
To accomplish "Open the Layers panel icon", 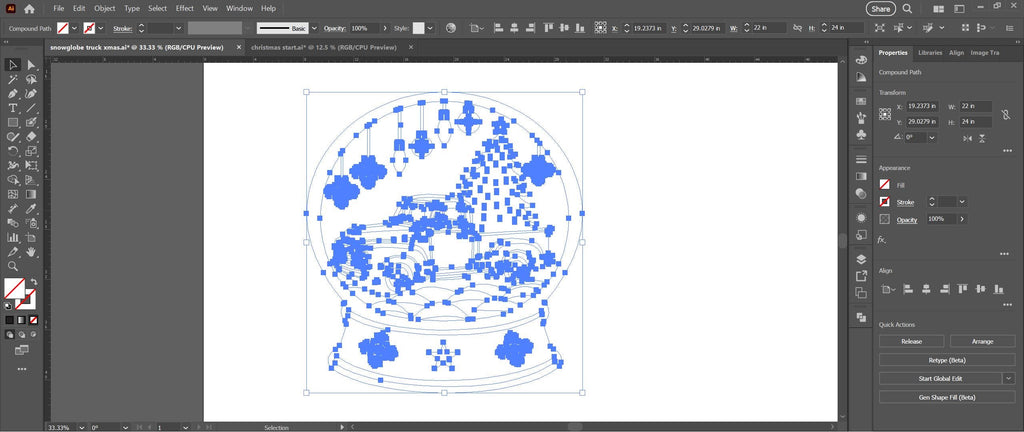I will (861, 259).
